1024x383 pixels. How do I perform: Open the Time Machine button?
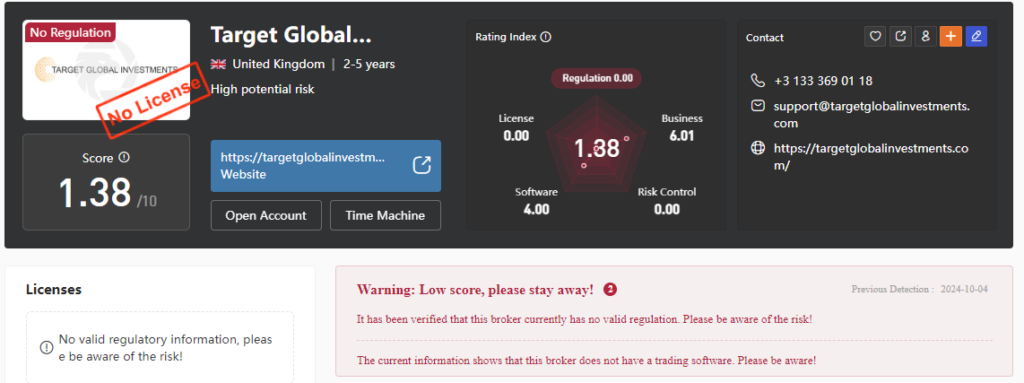385,215
